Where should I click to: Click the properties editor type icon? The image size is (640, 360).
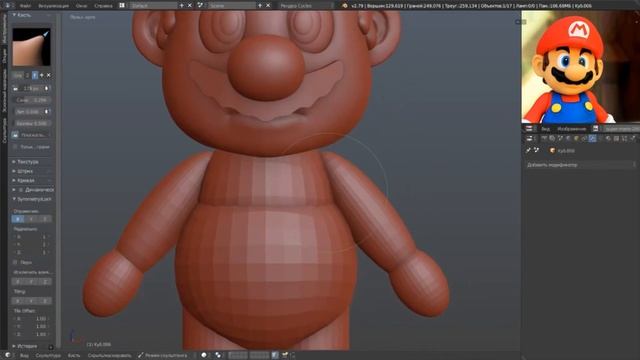(x=529, y=139)
